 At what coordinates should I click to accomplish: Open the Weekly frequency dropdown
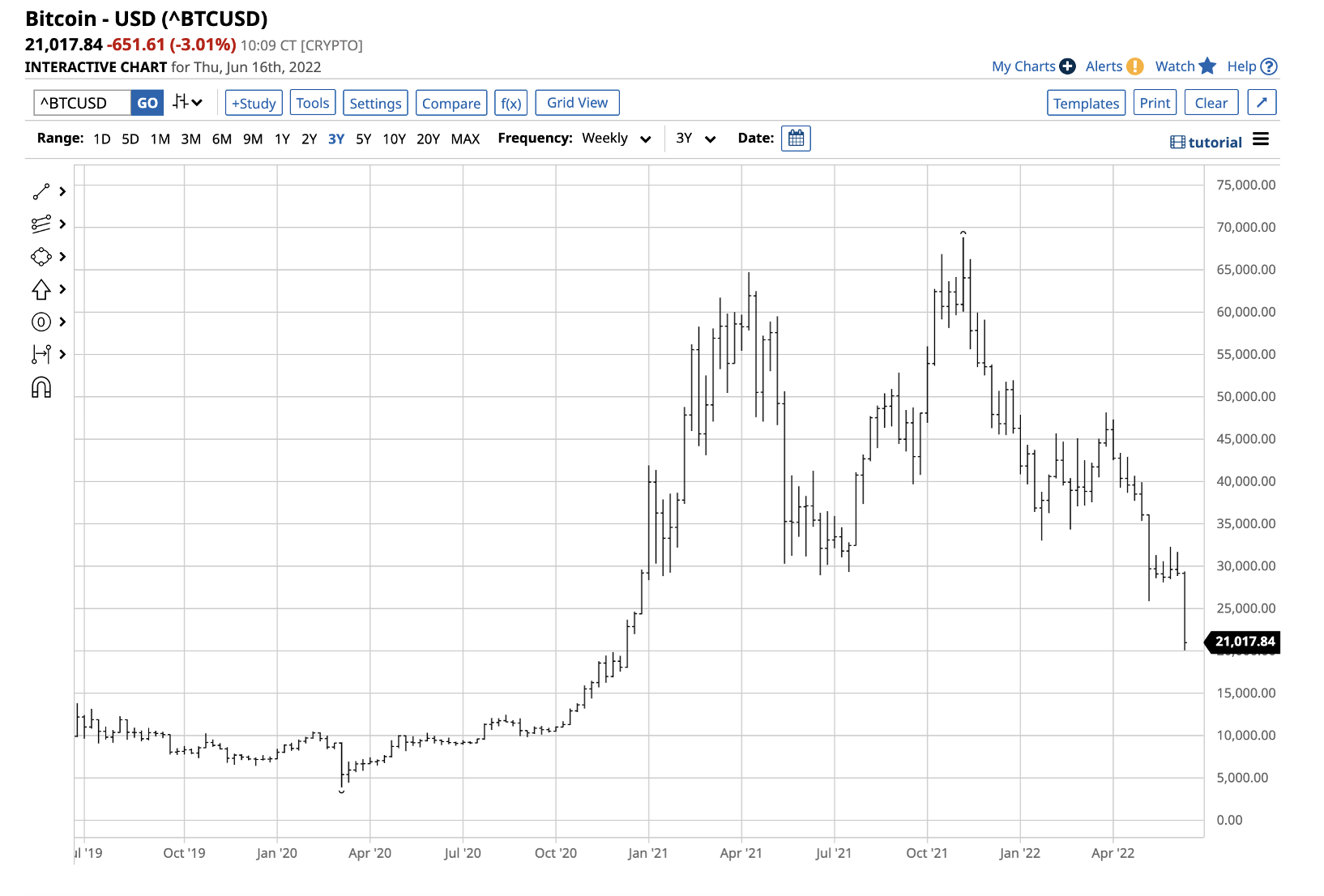tap(617, 139)
